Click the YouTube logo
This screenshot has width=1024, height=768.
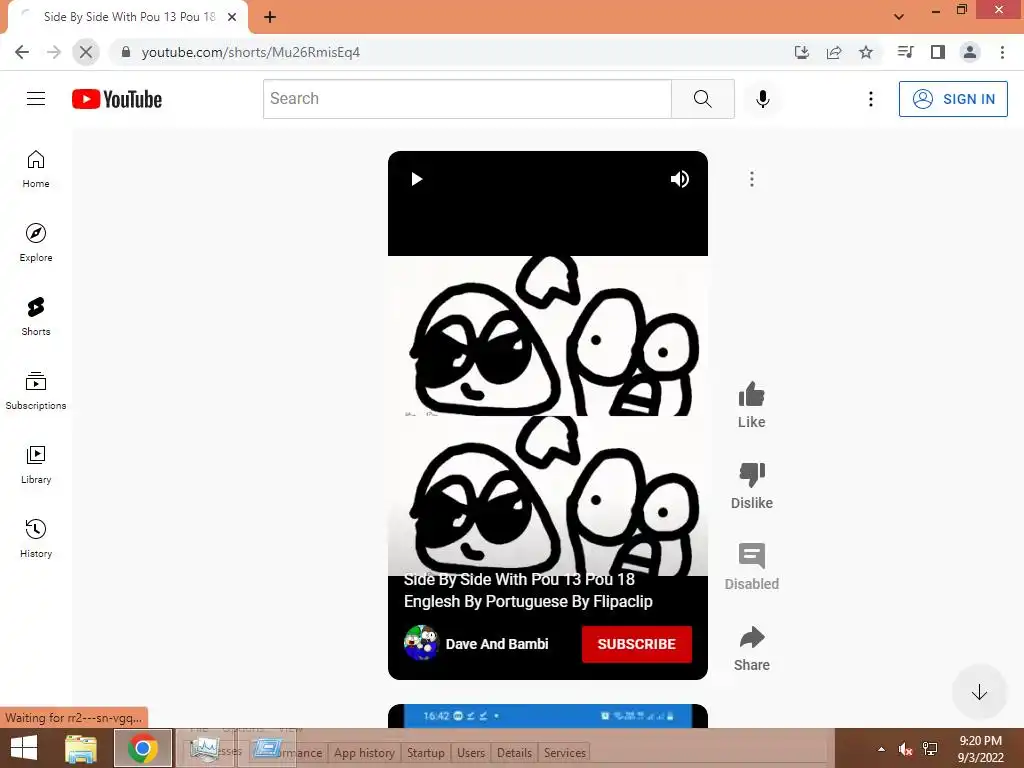point(117,99)
